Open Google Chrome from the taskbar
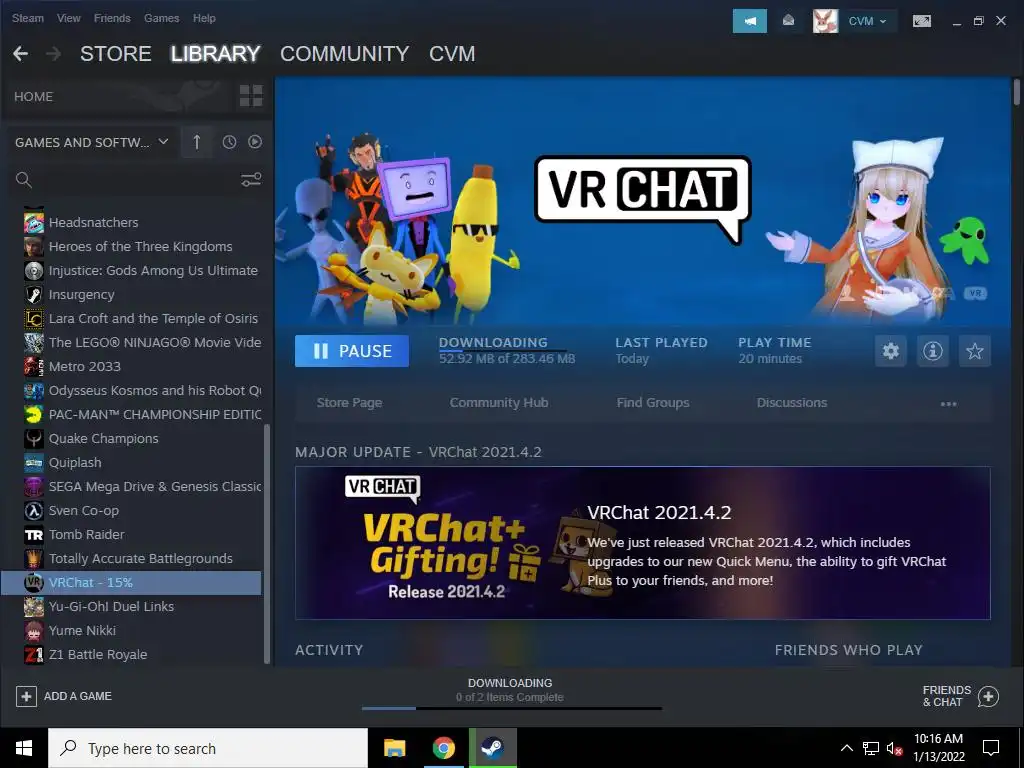Viewport: 1024px width, 768px height. (x=443, y=748)
